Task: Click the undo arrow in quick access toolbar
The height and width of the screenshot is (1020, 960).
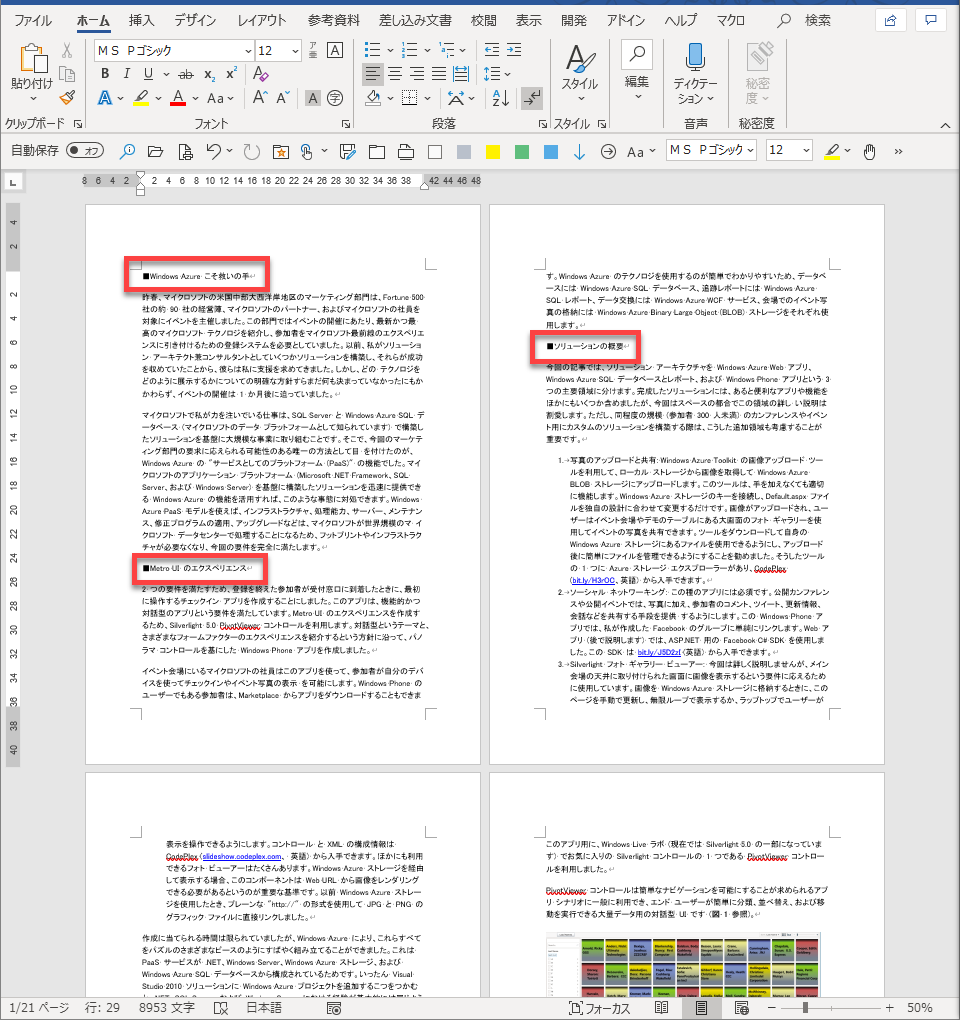Action: click(213, 151)
